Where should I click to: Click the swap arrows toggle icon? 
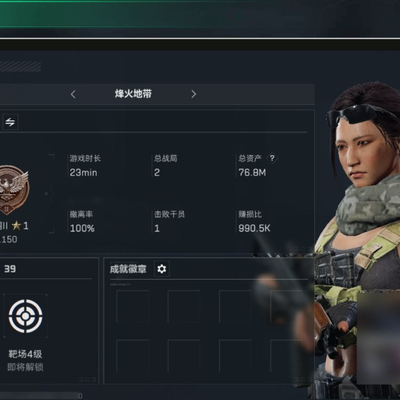(x=10, y=122)
